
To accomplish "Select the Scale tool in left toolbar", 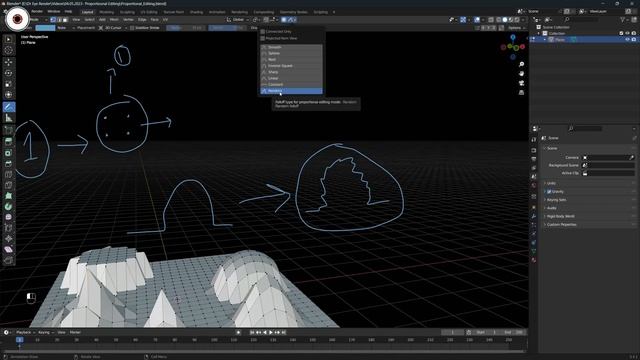I will tap(9, 84).
